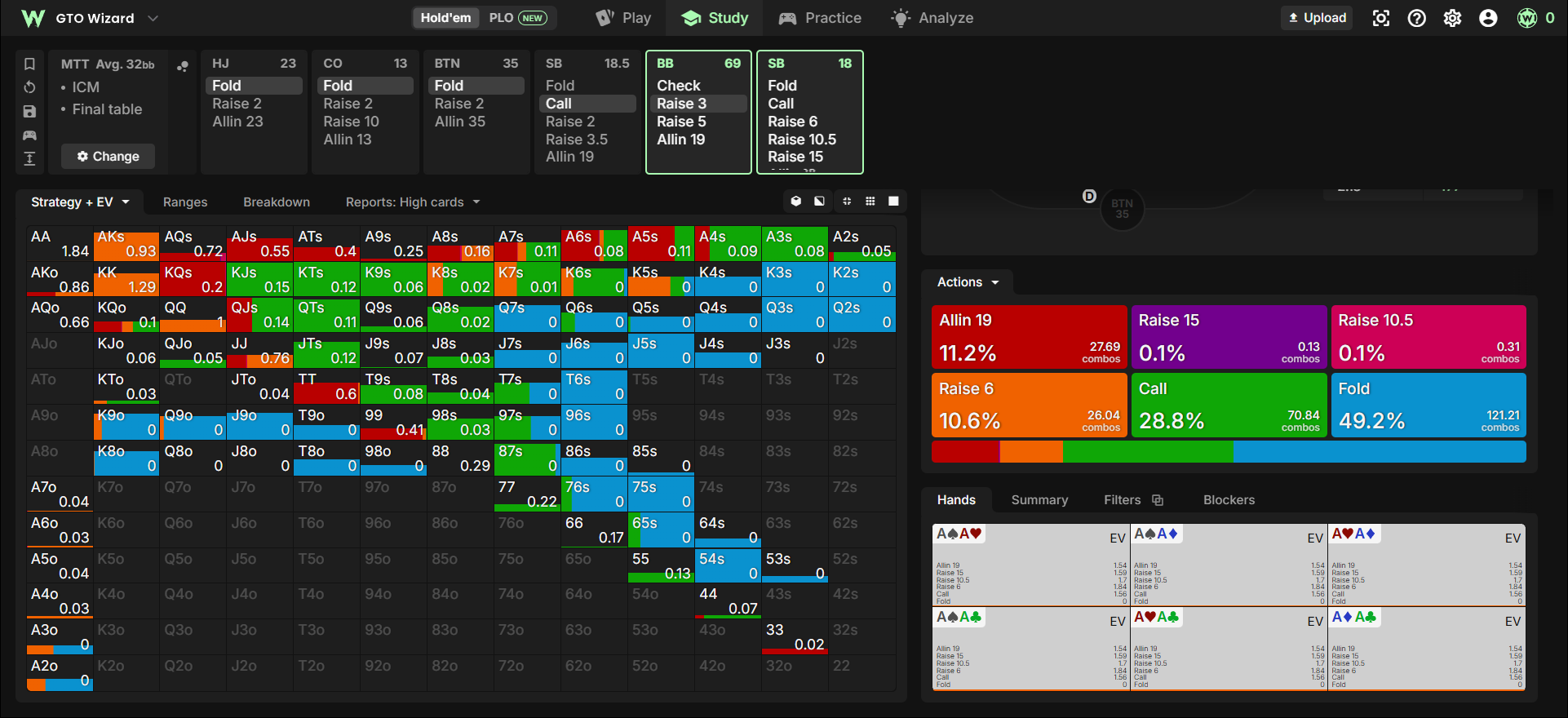
Task: Click the Upload button
Action: (x=1317, y=18)
